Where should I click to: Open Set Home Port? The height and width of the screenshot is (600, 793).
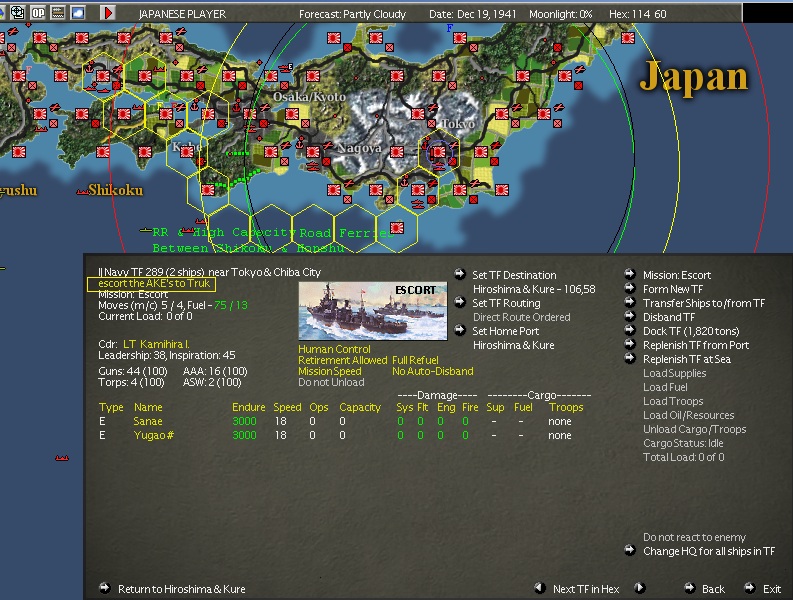(506, 331)
